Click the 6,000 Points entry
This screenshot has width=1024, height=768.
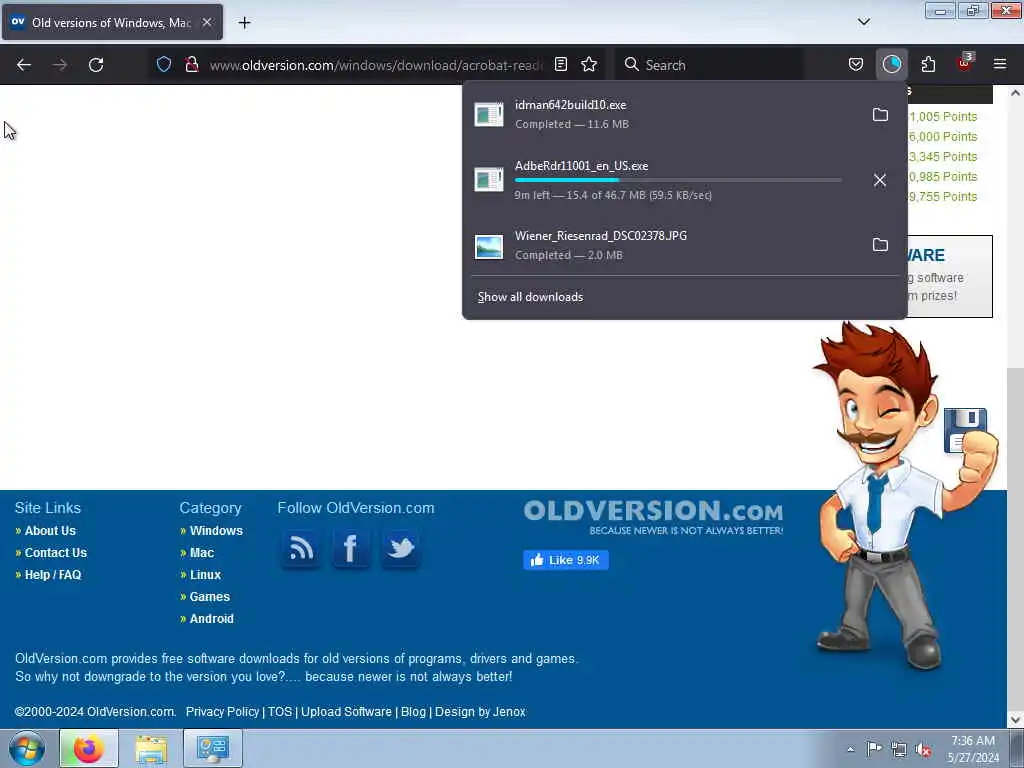pos(943,137)
